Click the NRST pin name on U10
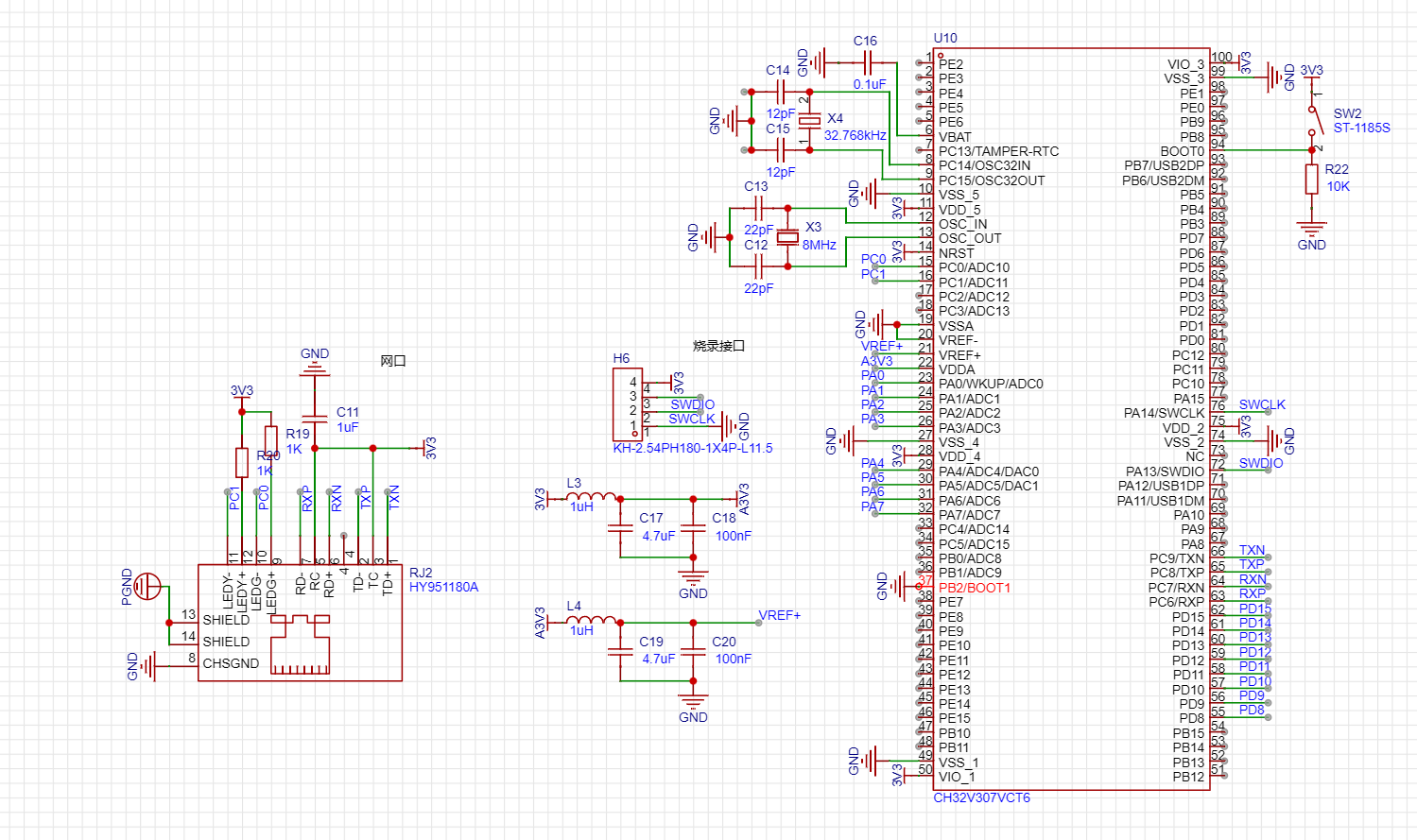The width and height of the screenshot is (1417, 840). 957,253
